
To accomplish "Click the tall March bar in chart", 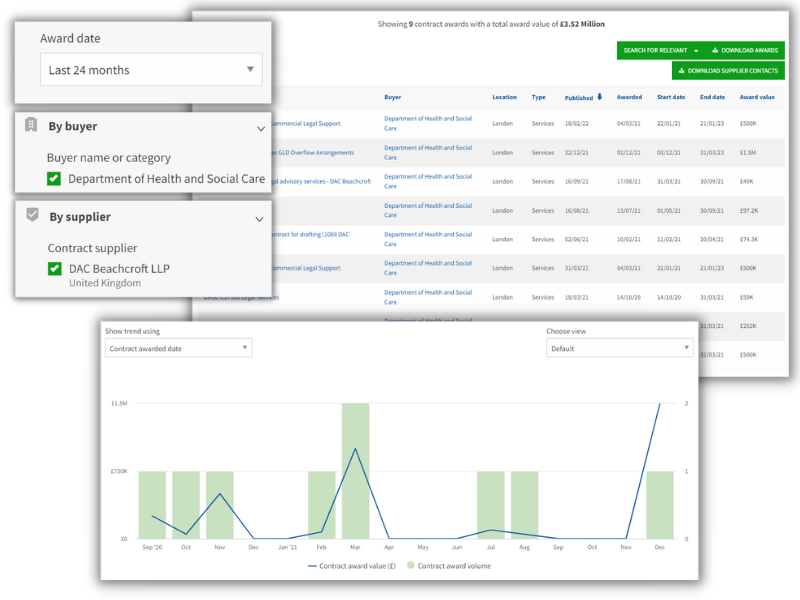I will point(356,470).
